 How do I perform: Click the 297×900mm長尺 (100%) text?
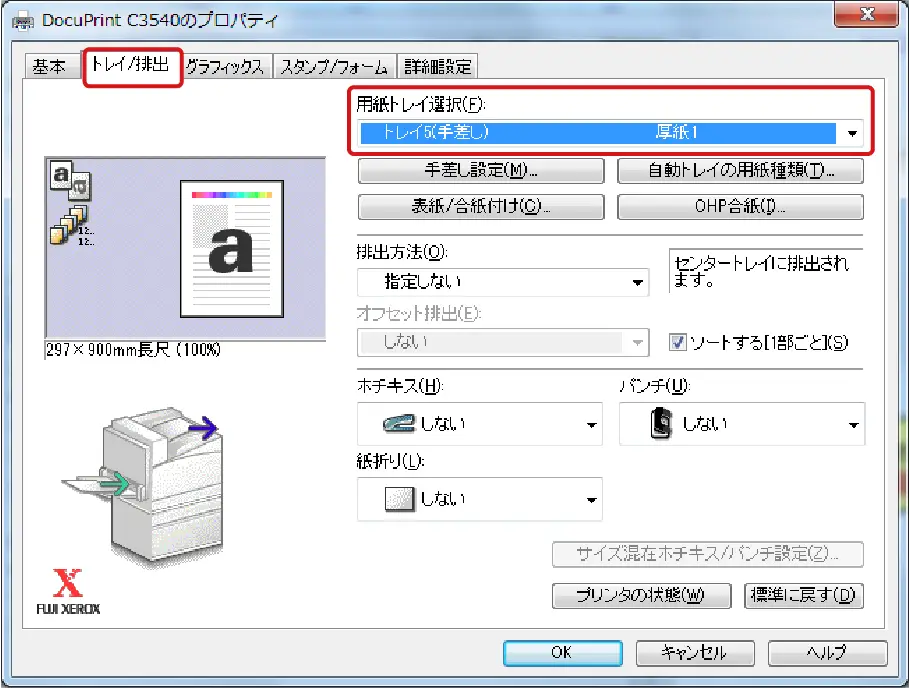[x=133, y=350]
